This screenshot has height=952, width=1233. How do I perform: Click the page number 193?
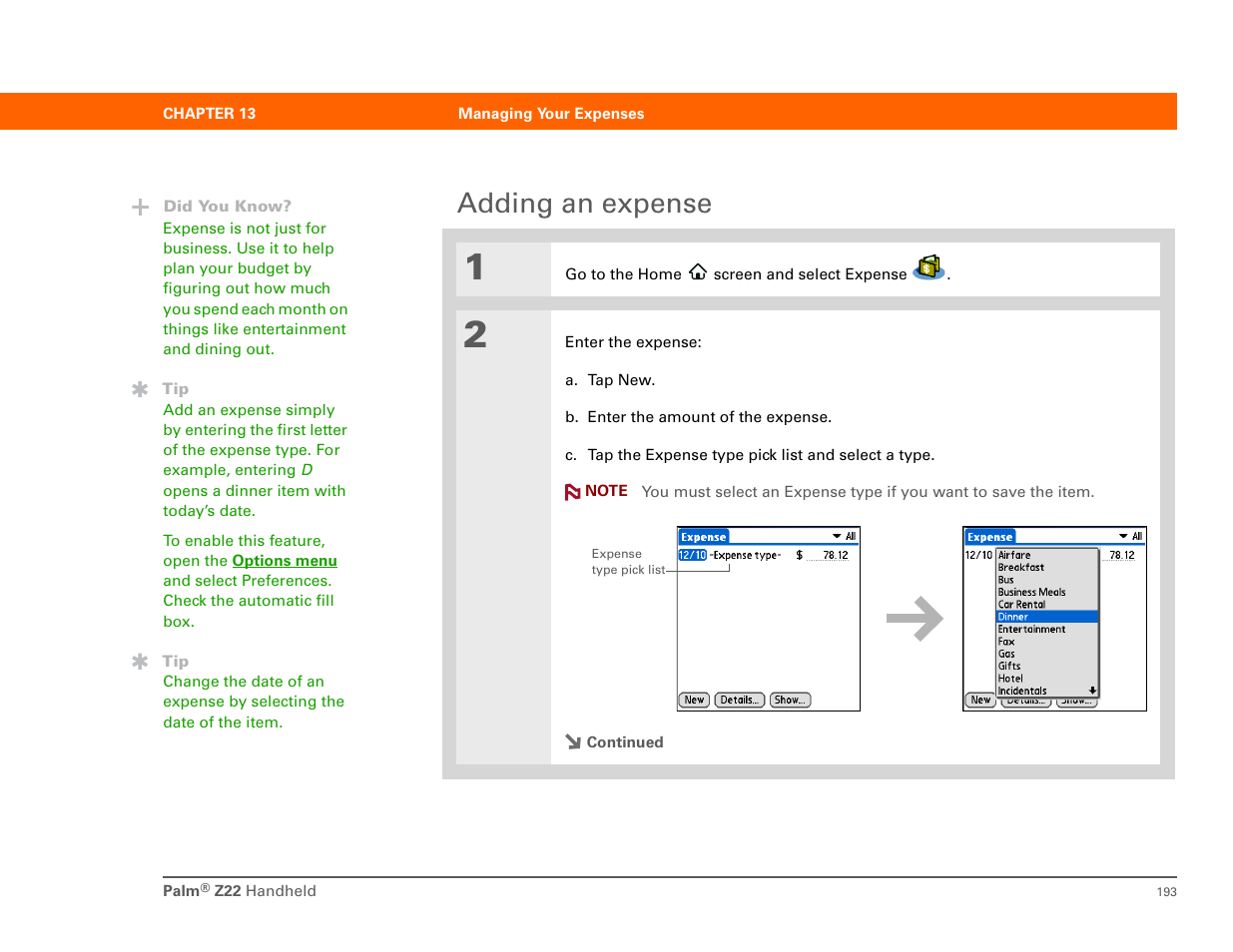(x=1166, y=892)
